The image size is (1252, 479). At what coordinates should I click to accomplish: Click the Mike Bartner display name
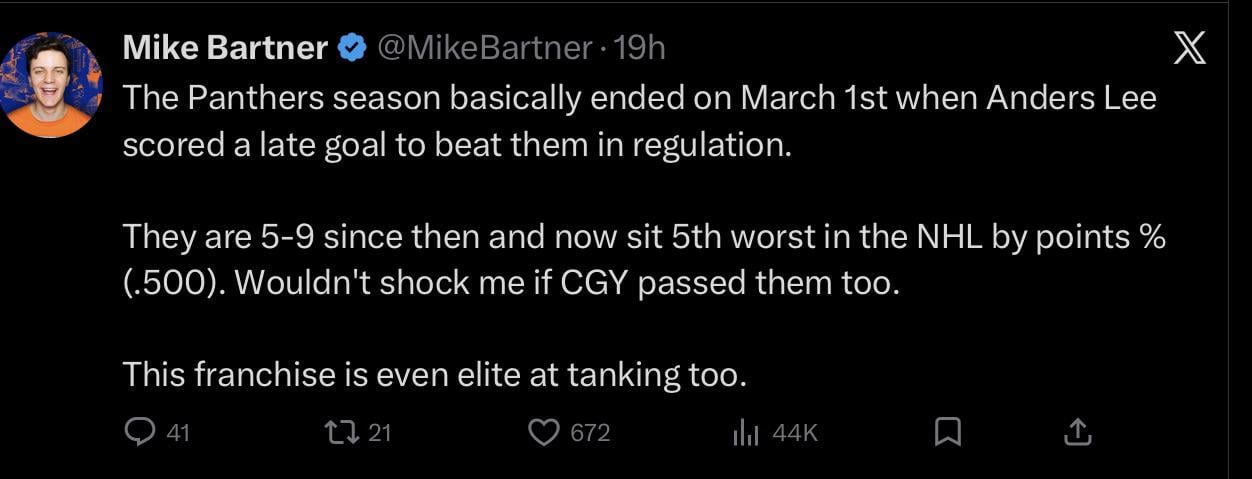tap(225, 48)
